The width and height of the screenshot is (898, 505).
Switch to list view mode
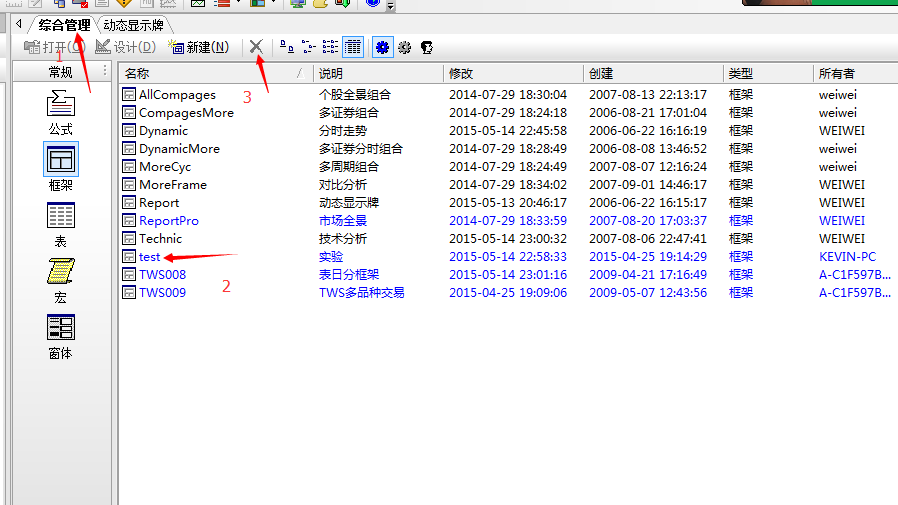click(x=330, y=47)
